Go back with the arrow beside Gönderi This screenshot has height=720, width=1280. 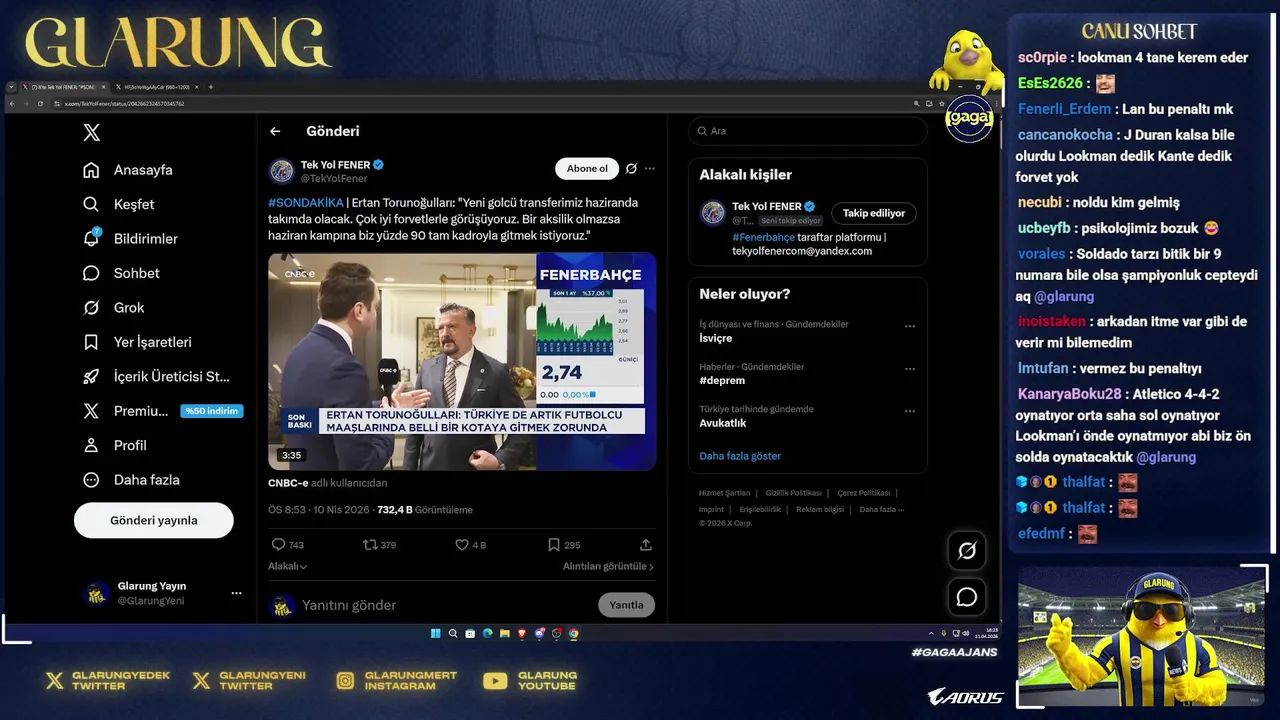[275, 131]
